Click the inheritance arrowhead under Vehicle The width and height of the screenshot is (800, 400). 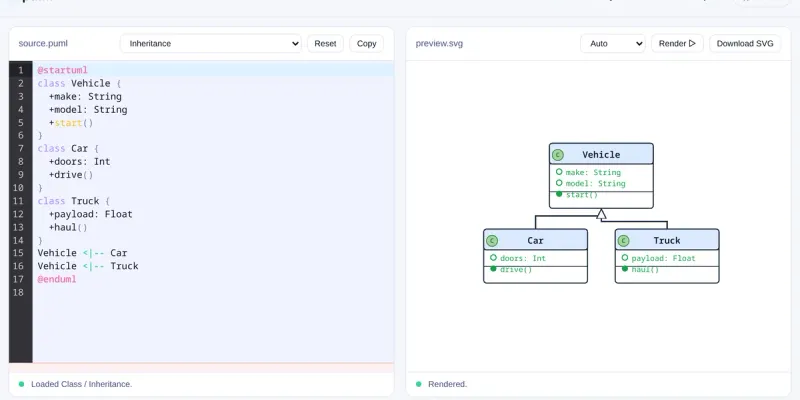(x=602, y=214)
